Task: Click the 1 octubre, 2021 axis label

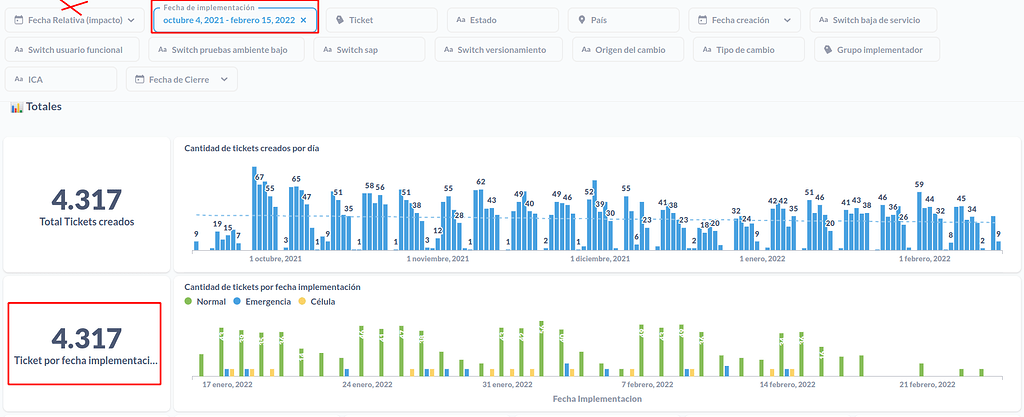Action: click(x=276, y=259)
